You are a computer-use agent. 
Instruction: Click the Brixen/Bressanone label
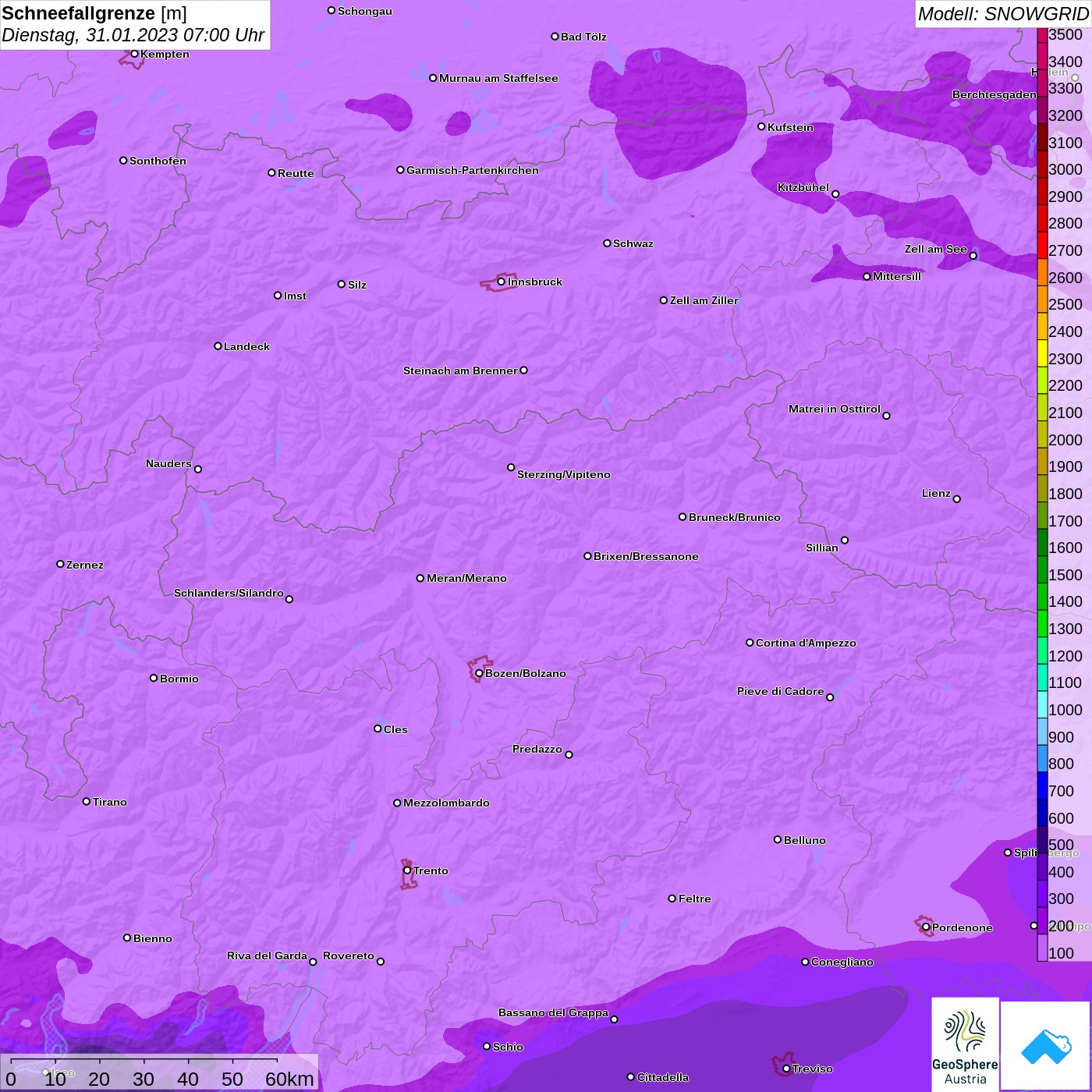click(x=646, y=556)
